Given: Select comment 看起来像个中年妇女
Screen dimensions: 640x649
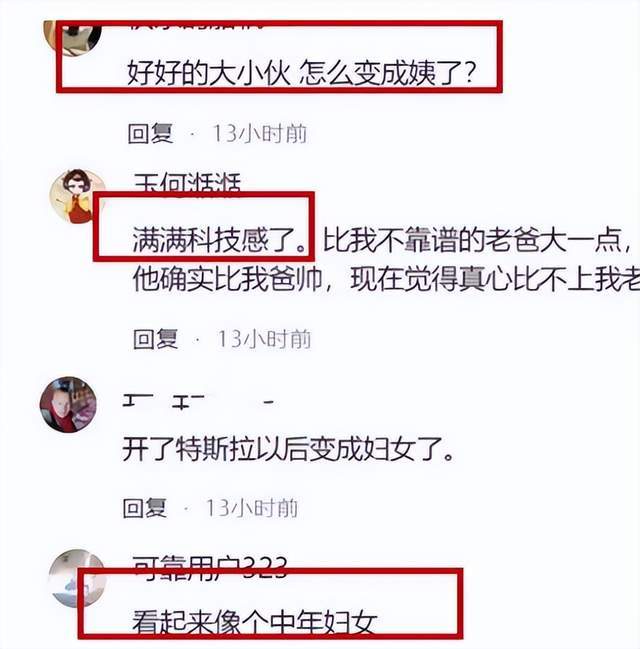Looking at the screenshot, I should [255, 621].
